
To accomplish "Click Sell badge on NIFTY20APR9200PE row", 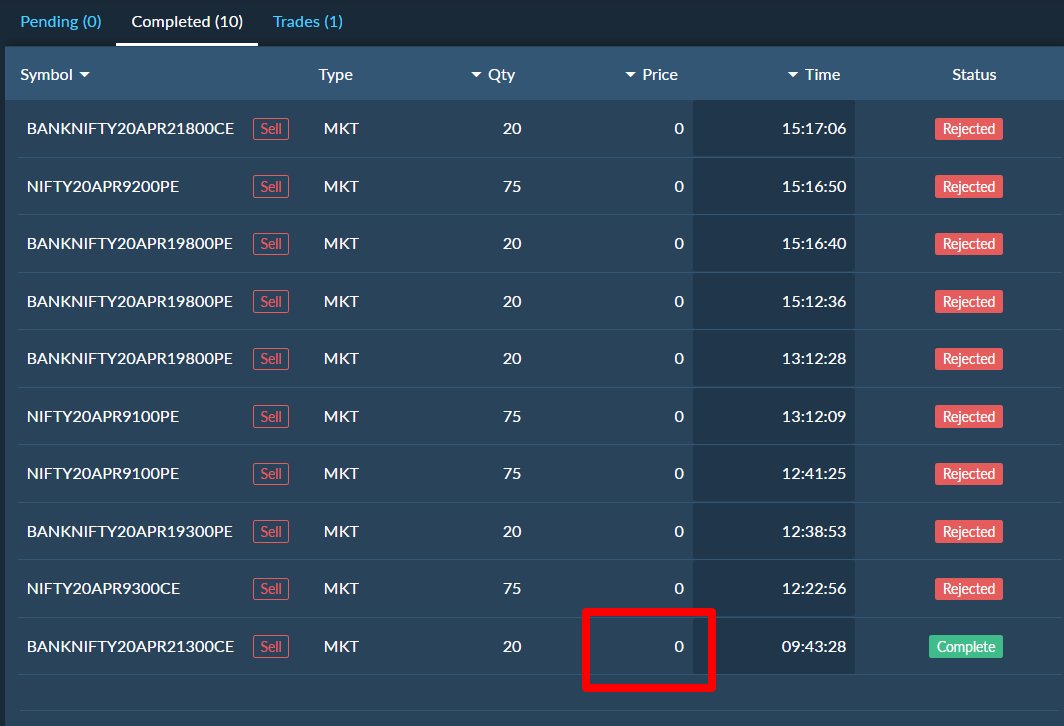I will point(271,187).
